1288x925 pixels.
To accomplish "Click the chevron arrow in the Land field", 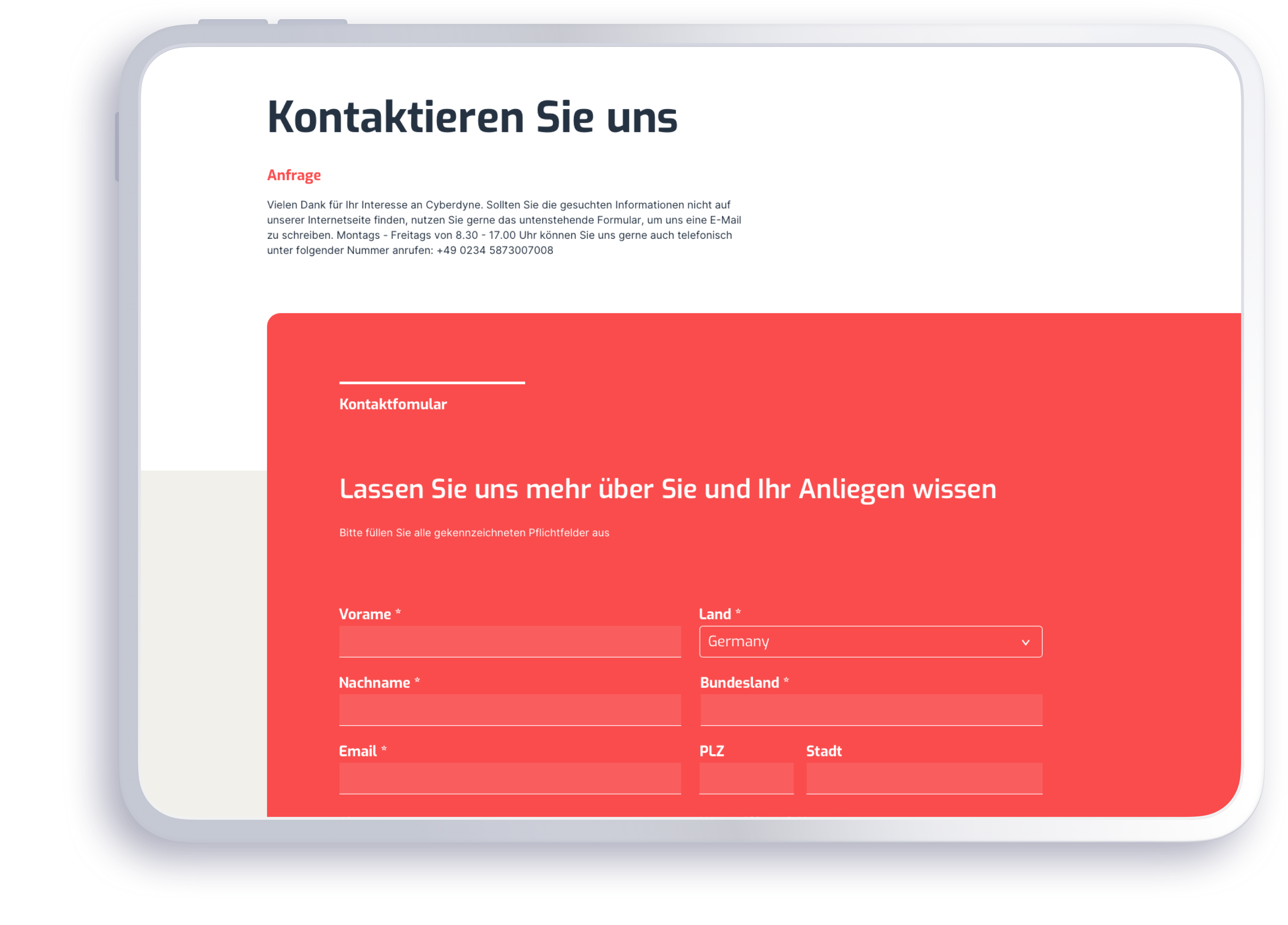I will (1025, 643).
